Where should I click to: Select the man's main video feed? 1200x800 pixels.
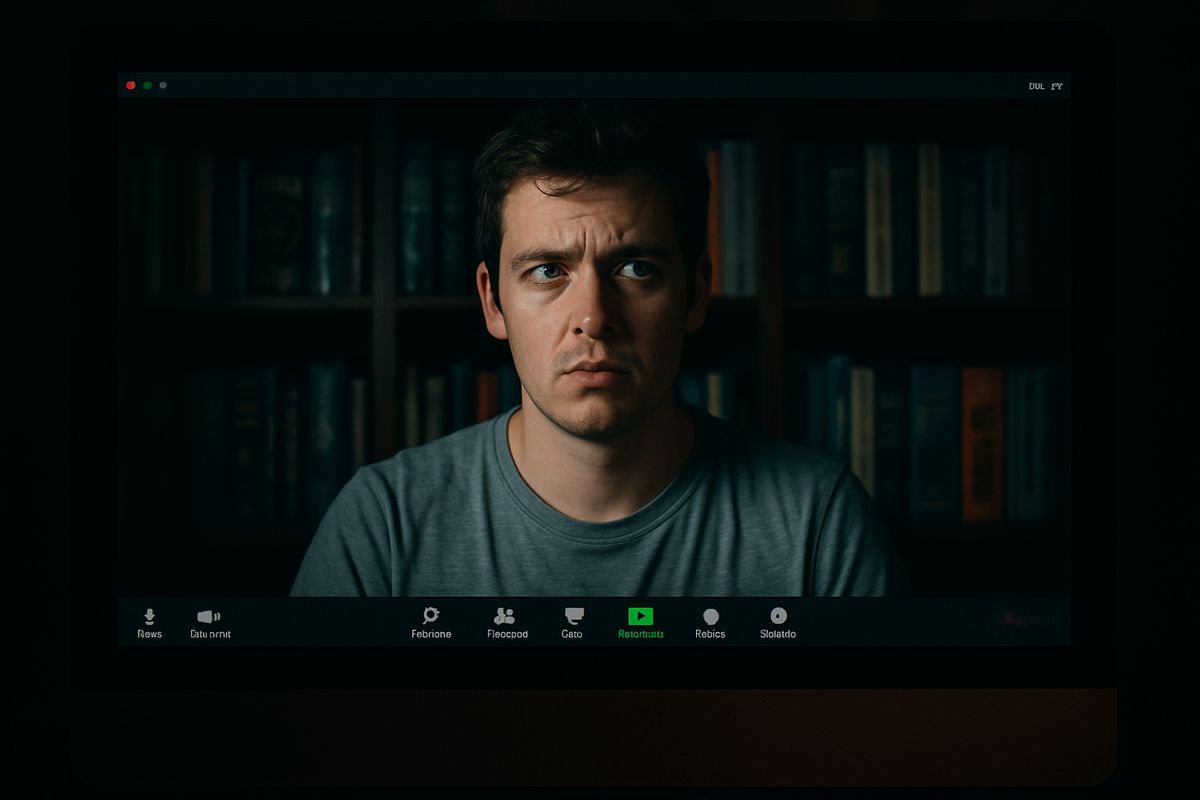(x=594, y=348)
